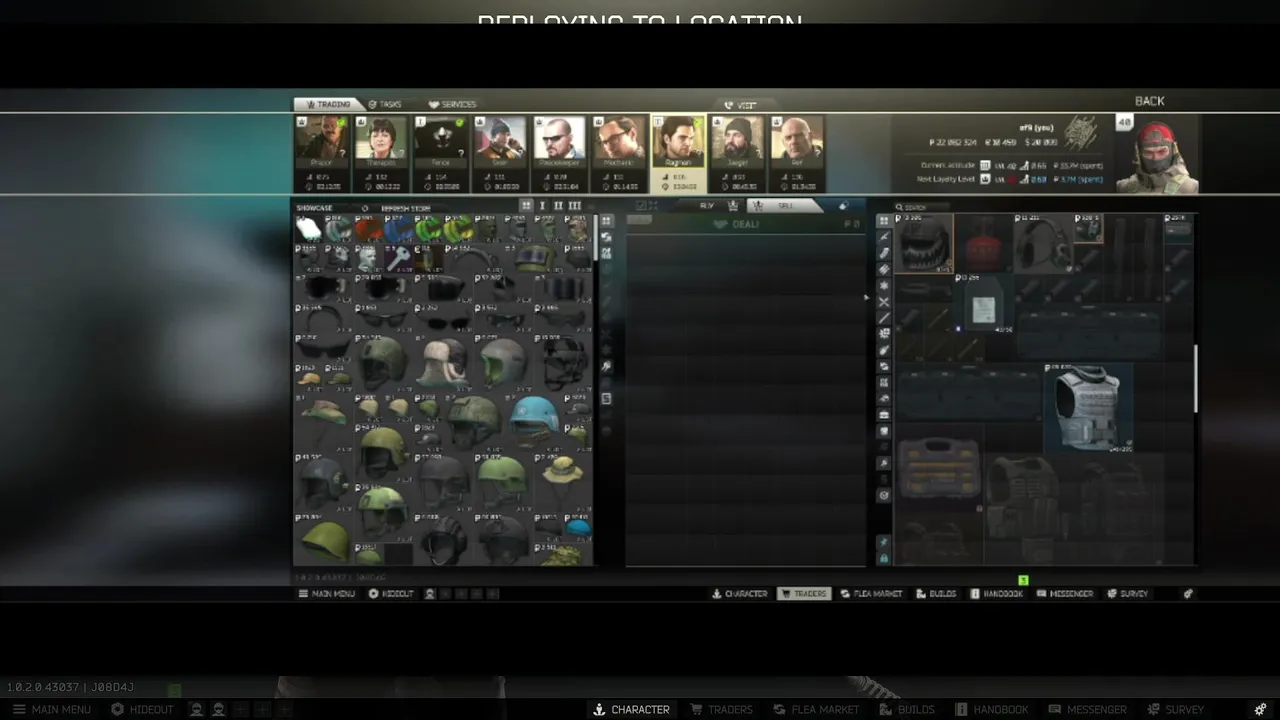This screenshot has width=1280, height=720.
Task: Select the Skier trader portrait
Action: 499,141
